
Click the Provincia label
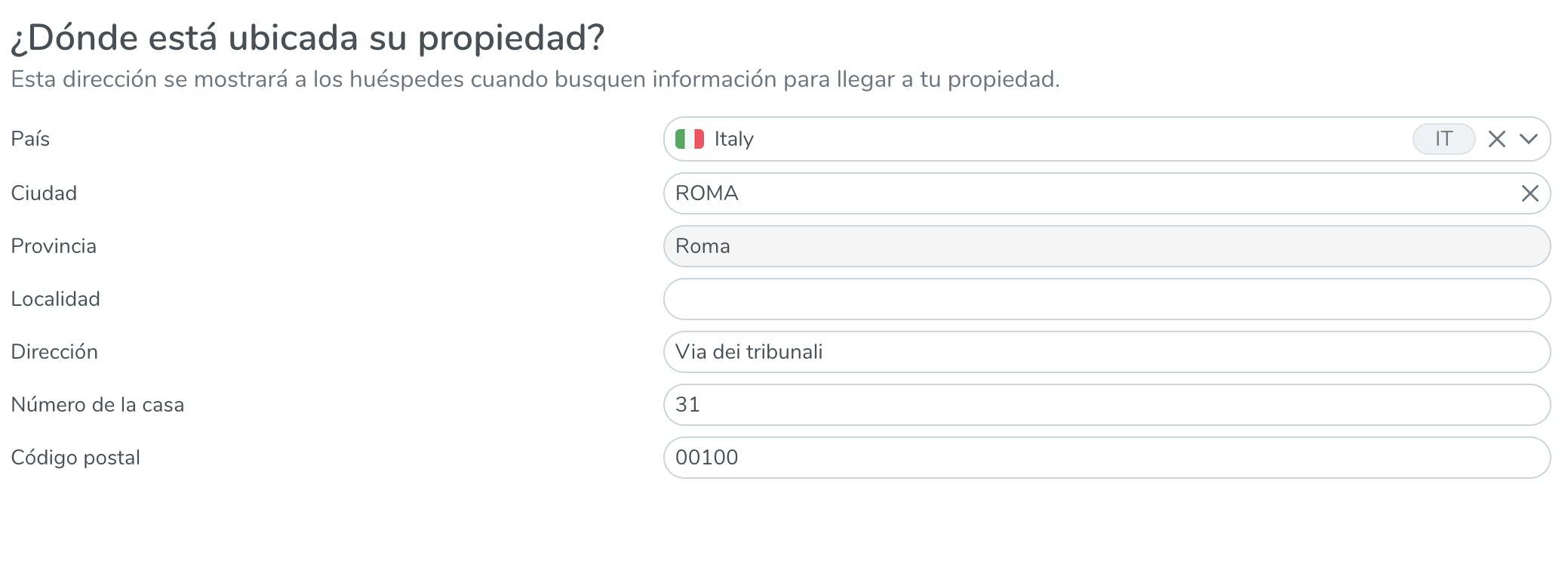[54, 246]
